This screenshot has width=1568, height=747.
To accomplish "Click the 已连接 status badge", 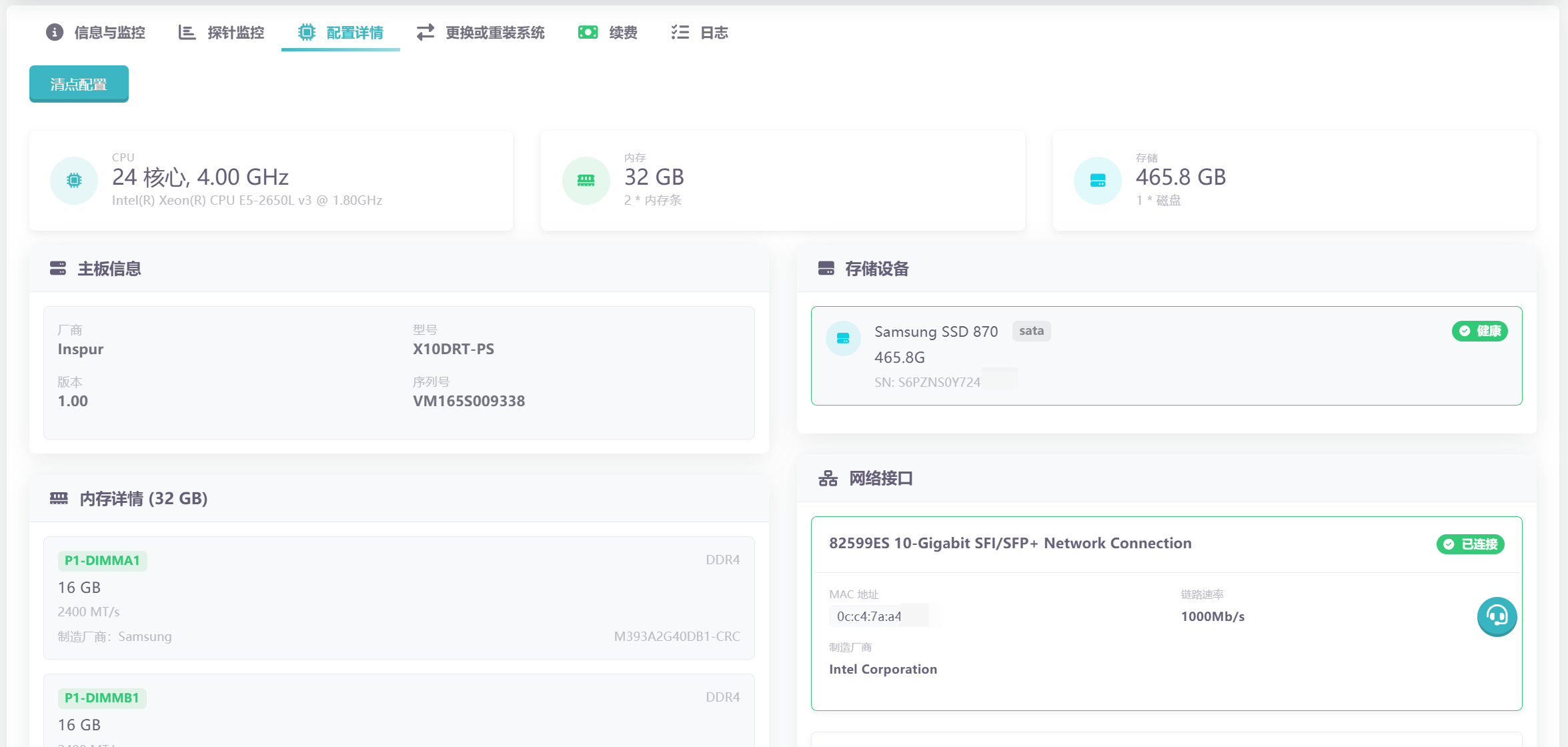I will click(1470, 544).
